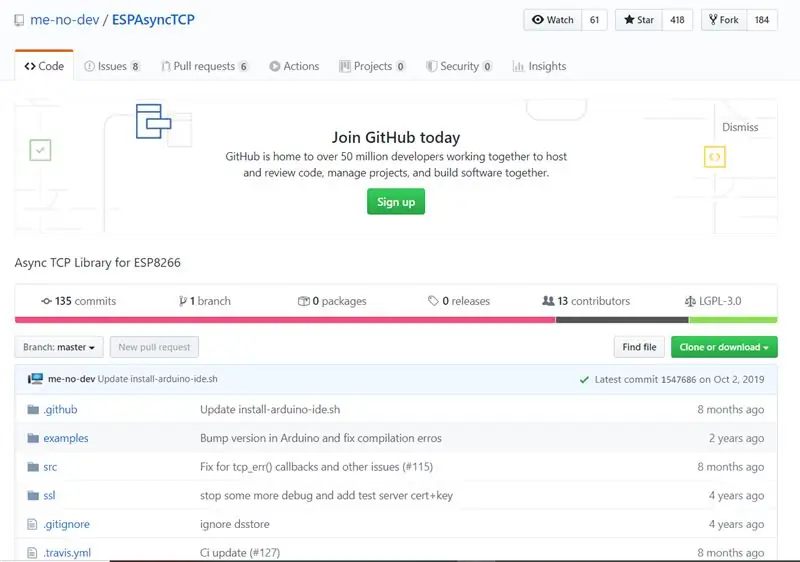This screenshot has height=562, width=800.
Task: Open the Insights tab
Action: click(x=539, y=66)
